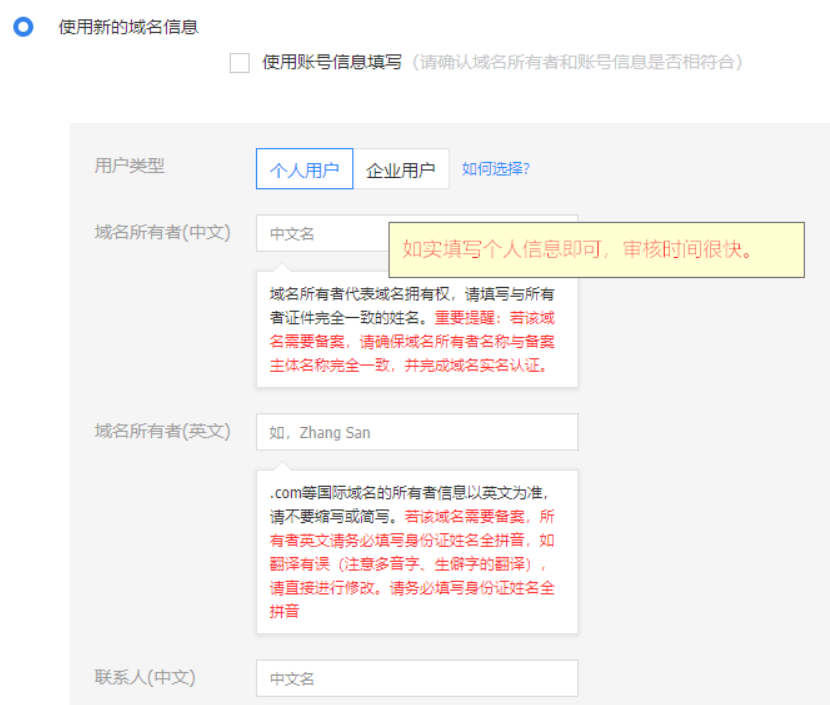
Task: Click the 用户类型 field label
Action: [x=129, y=166]
